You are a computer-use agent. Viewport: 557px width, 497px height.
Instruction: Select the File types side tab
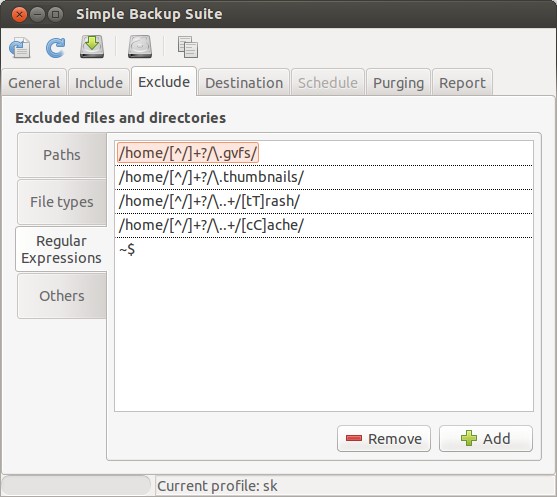click(x=62, y=202)
